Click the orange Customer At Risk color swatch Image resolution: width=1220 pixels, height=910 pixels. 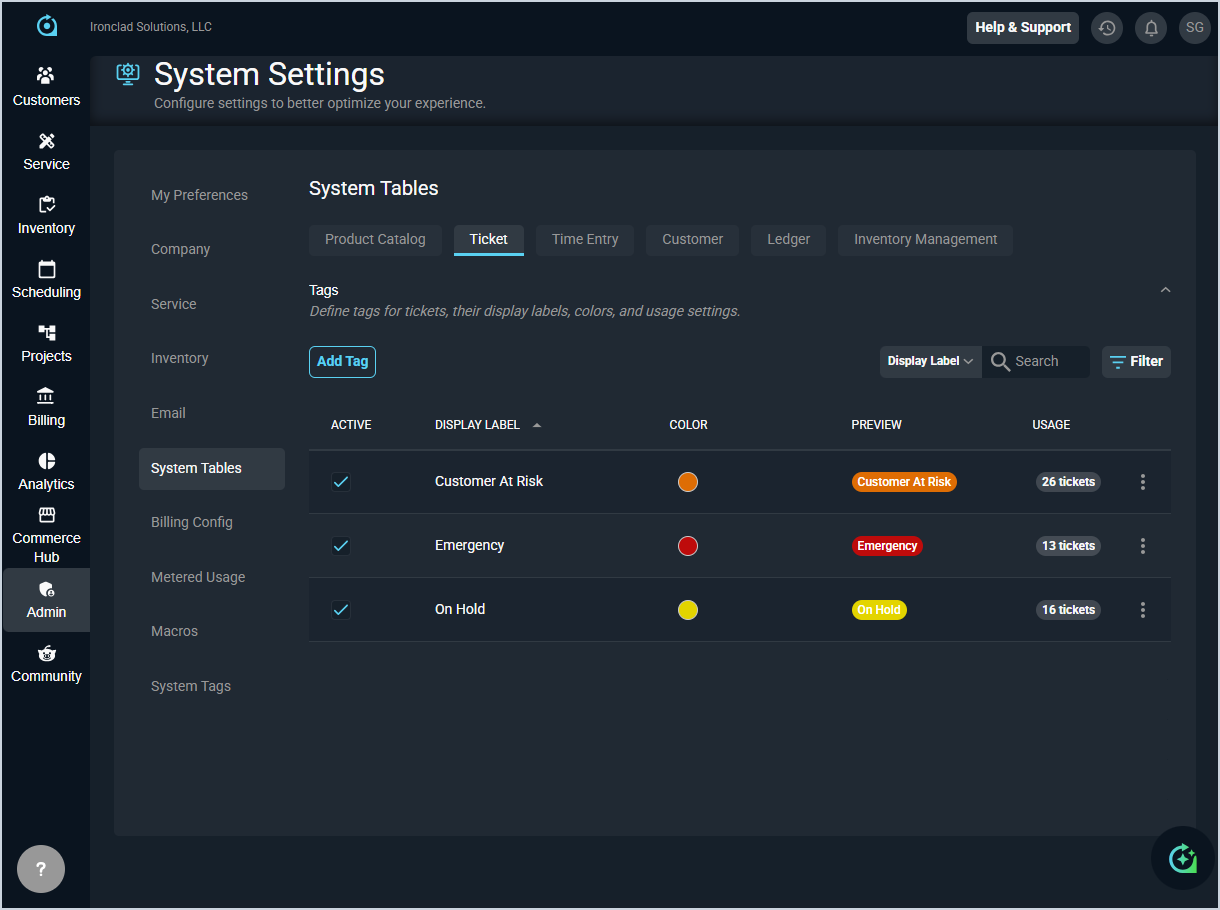(688, 482)
